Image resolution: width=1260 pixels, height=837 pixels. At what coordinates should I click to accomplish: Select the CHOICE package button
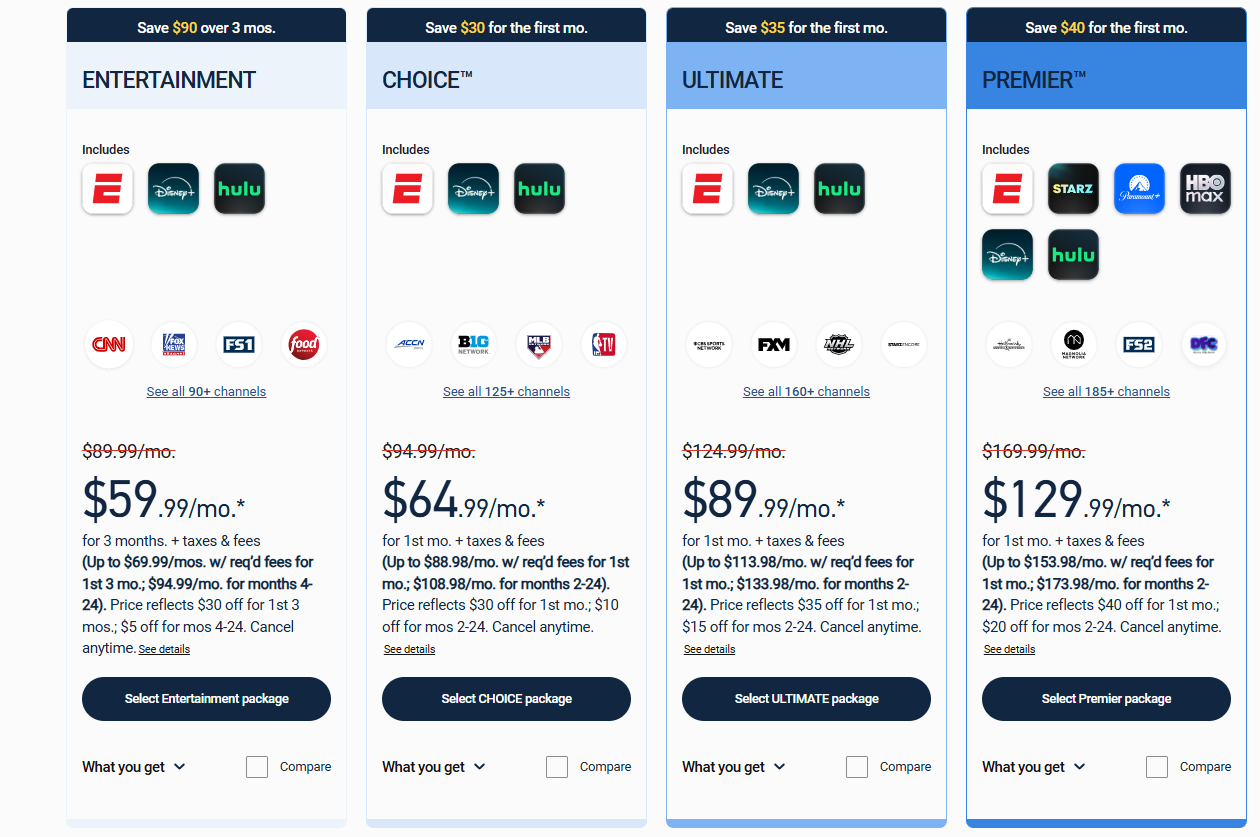pyautogui.click(x=506, y=699)
